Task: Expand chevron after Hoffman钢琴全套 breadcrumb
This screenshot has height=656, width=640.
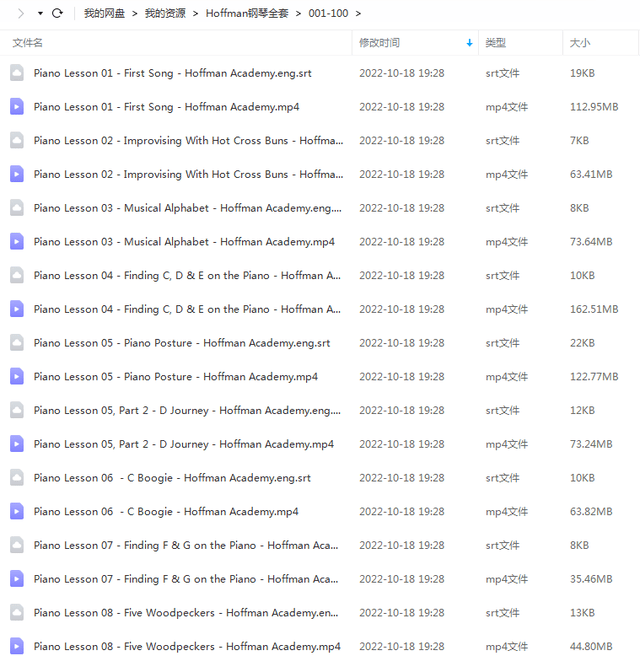Action: tap(298, 14)
